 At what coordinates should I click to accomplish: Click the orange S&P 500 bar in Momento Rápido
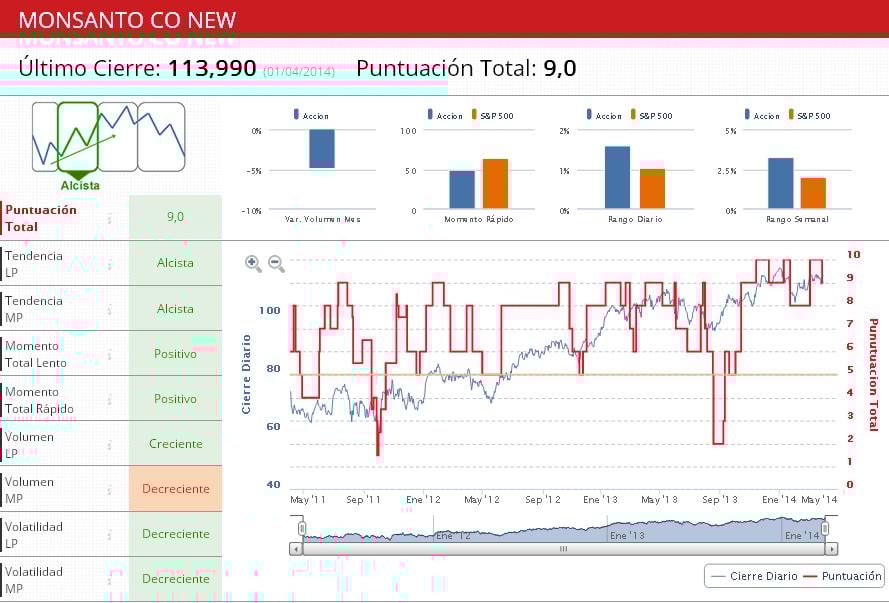pyautogui.click(x=495, y=184)
